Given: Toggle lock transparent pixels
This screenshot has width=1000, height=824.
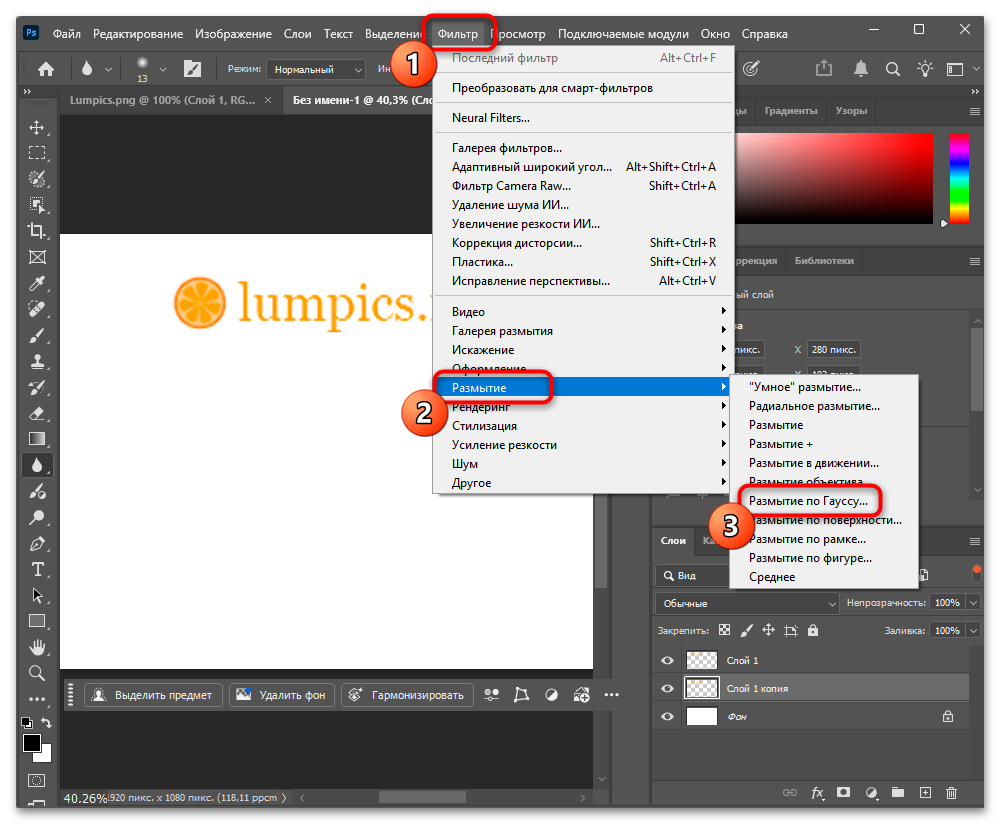Looking at the screenshot, I should [724, 630].
